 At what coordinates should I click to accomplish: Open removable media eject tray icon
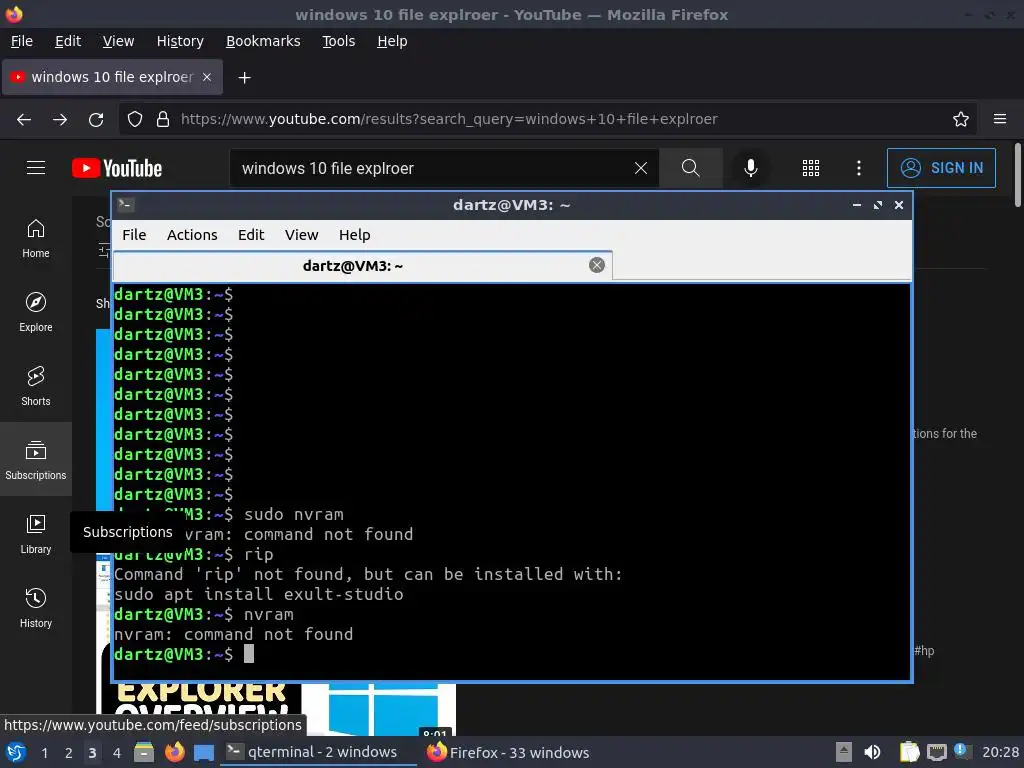[x=844, y=752]
